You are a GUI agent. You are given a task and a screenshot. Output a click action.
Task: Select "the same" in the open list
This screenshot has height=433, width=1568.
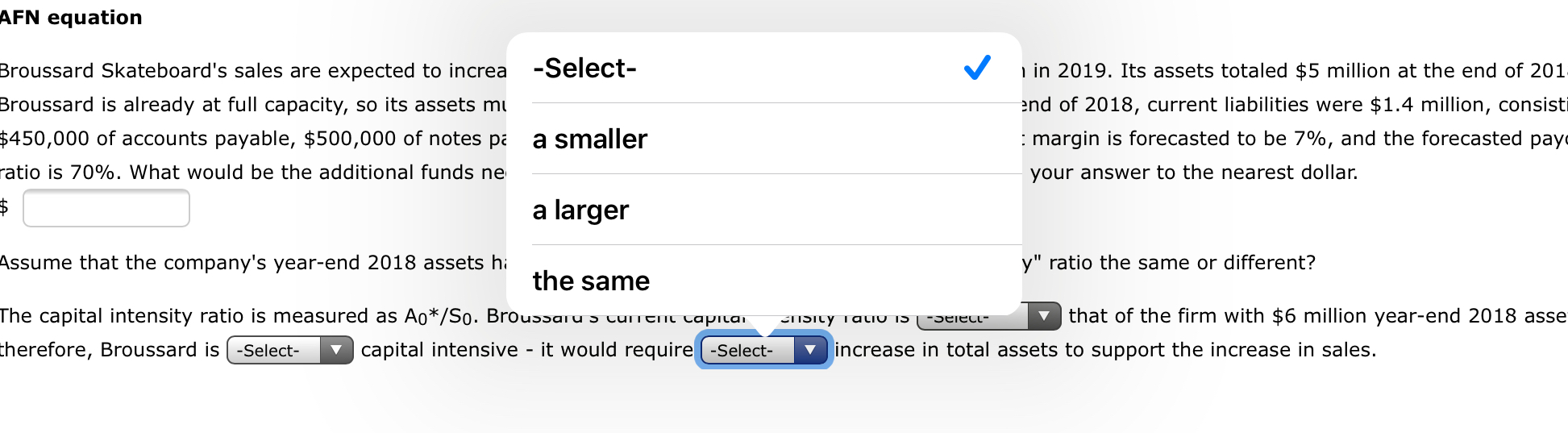[x=591, y=281]
